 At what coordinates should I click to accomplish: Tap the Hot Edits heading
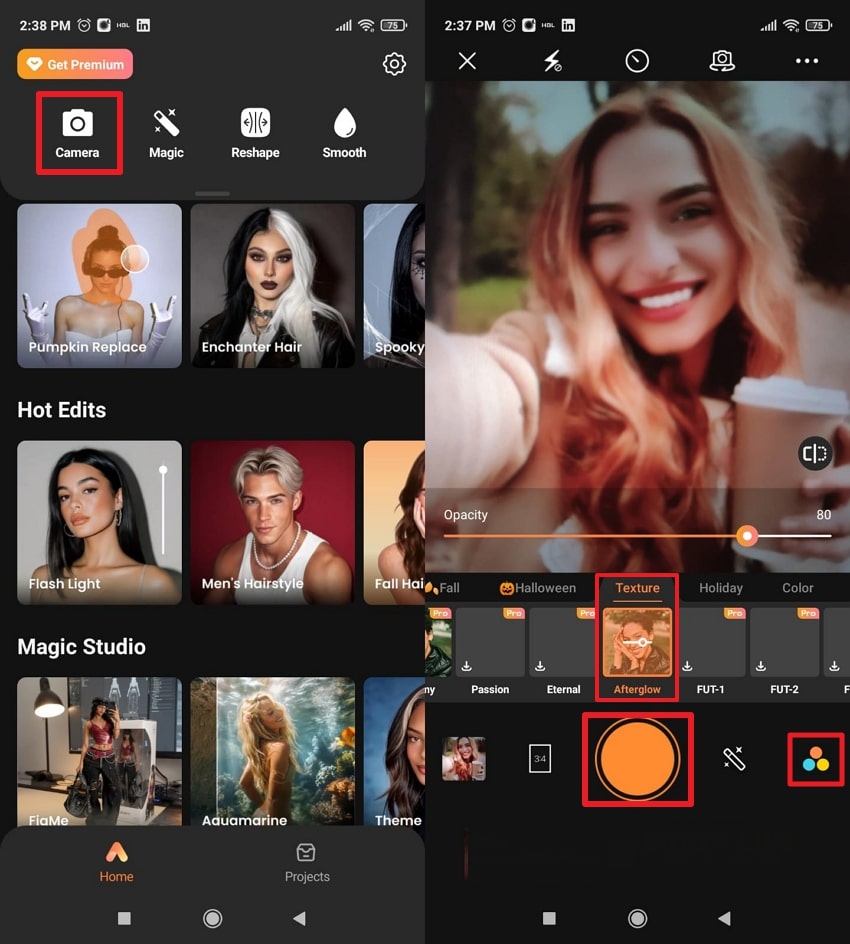tap(62, 410)
